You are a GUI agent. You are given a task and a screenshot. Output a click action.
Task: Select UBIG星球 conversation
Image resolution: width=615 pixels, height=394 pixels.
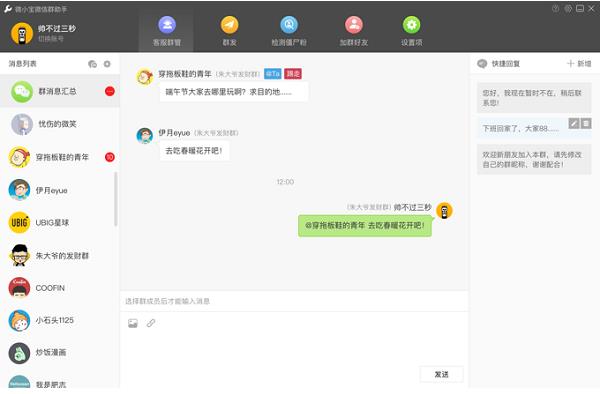tap(60, 223)
